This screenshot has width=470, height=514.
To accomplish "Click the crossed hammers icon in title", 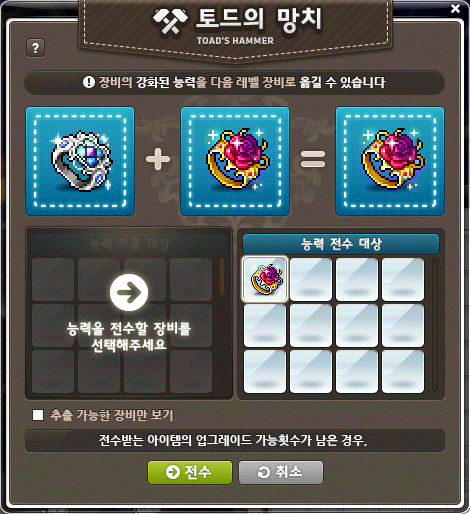I will (170, 21).
